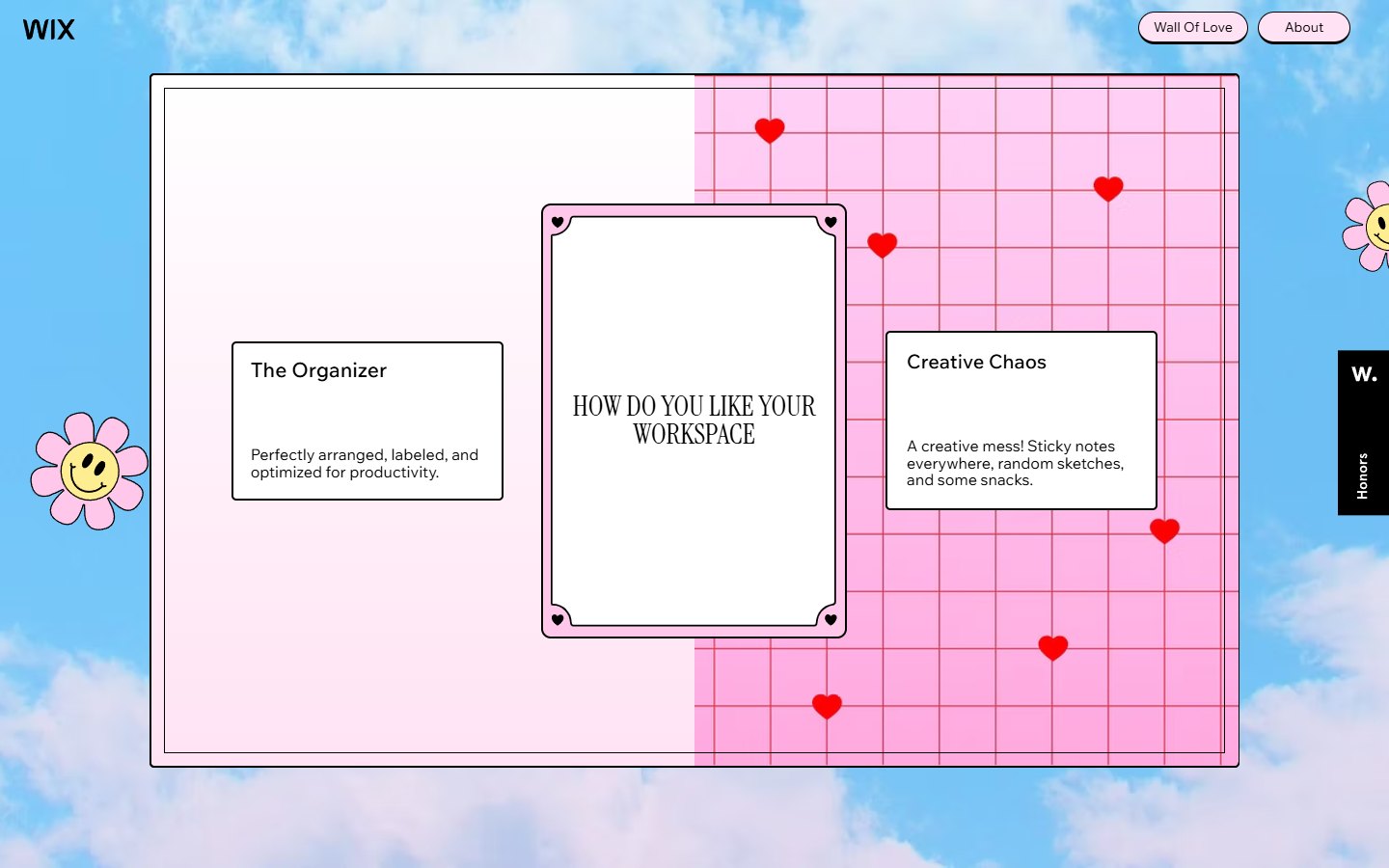
Task: Click the "How do you like your workspace" heading
Action: tap(694, 420)
